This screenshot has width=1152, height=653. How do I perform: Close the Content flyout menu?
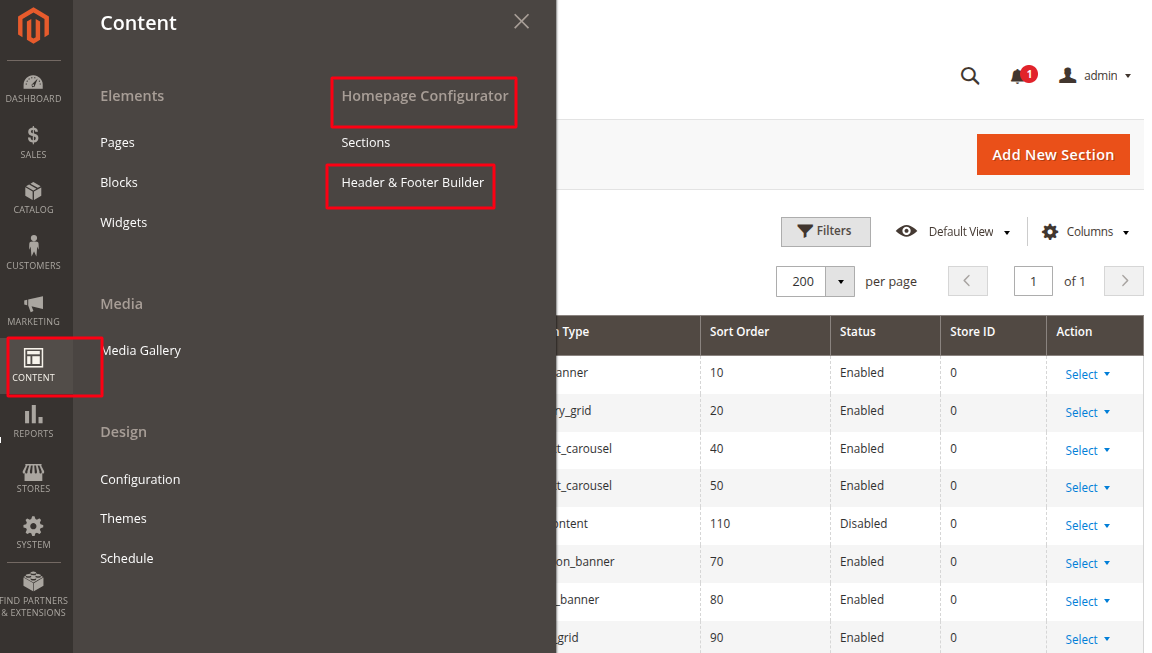coord(521,21)
